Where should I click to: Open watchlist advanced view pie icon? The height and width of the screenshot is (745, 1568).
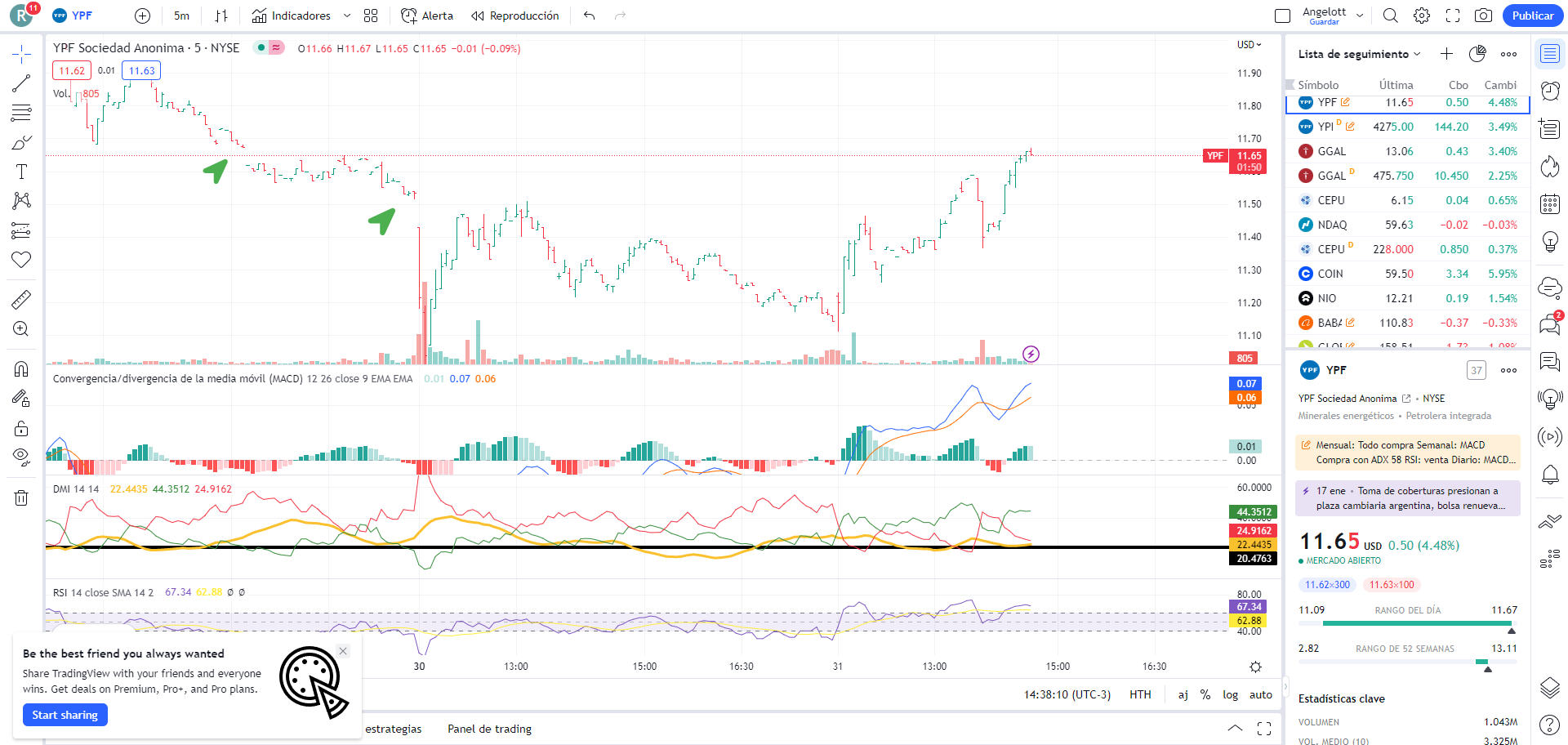click(x=1477, y=54)
